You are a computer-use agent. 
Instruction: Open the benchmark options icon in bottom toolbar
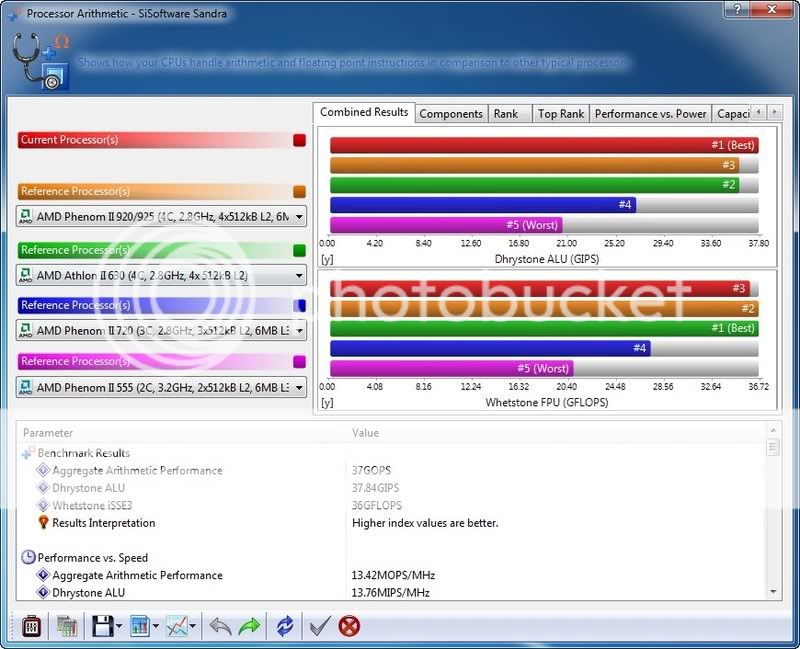click(32, 626)
